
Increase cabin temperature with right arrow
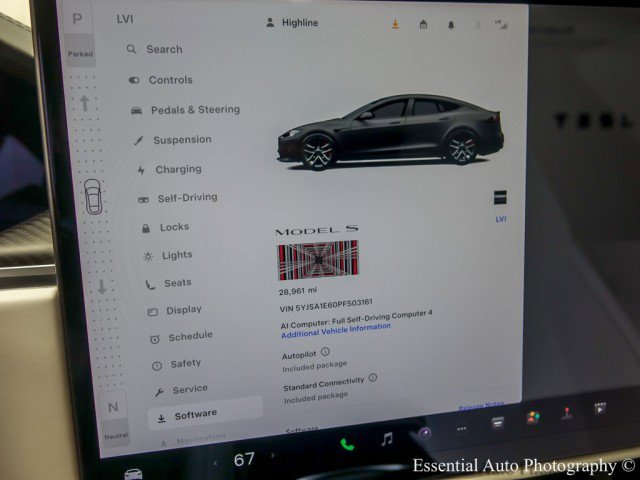[x=273, y=455]
